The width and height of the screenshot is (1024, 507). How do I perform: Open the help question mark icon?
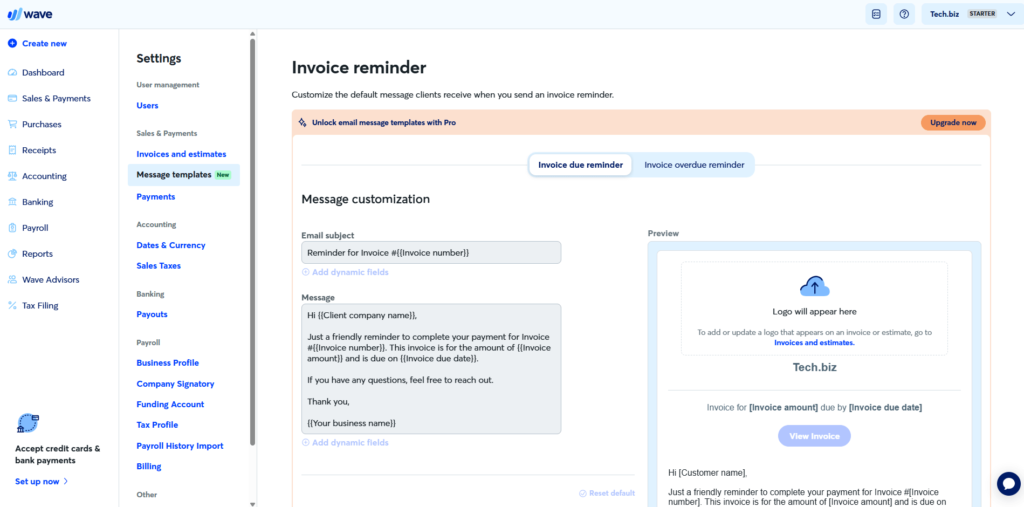904,14
